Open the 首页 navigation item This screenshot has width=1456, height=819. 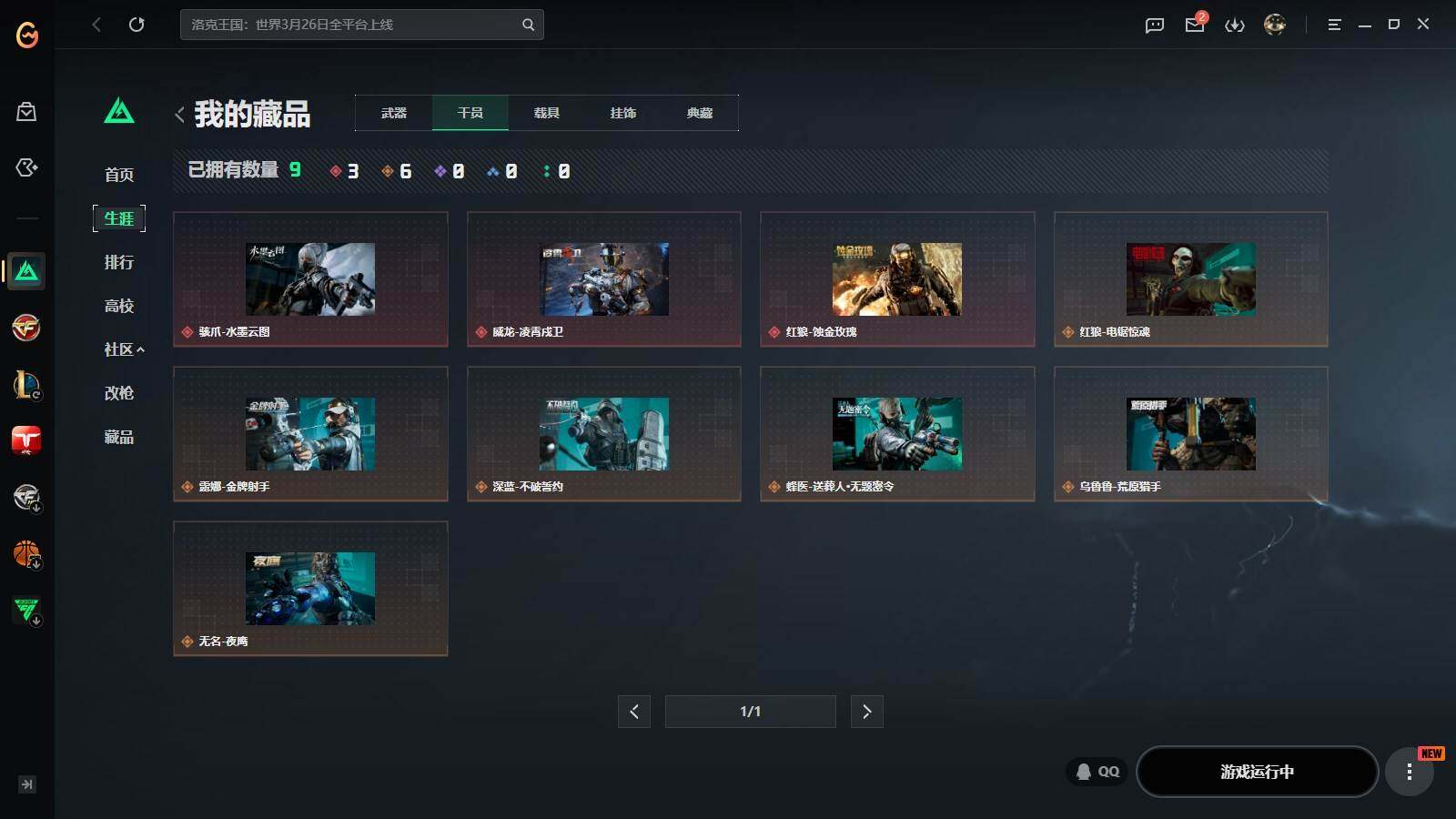pyautogui.click(x=119, y=175)
